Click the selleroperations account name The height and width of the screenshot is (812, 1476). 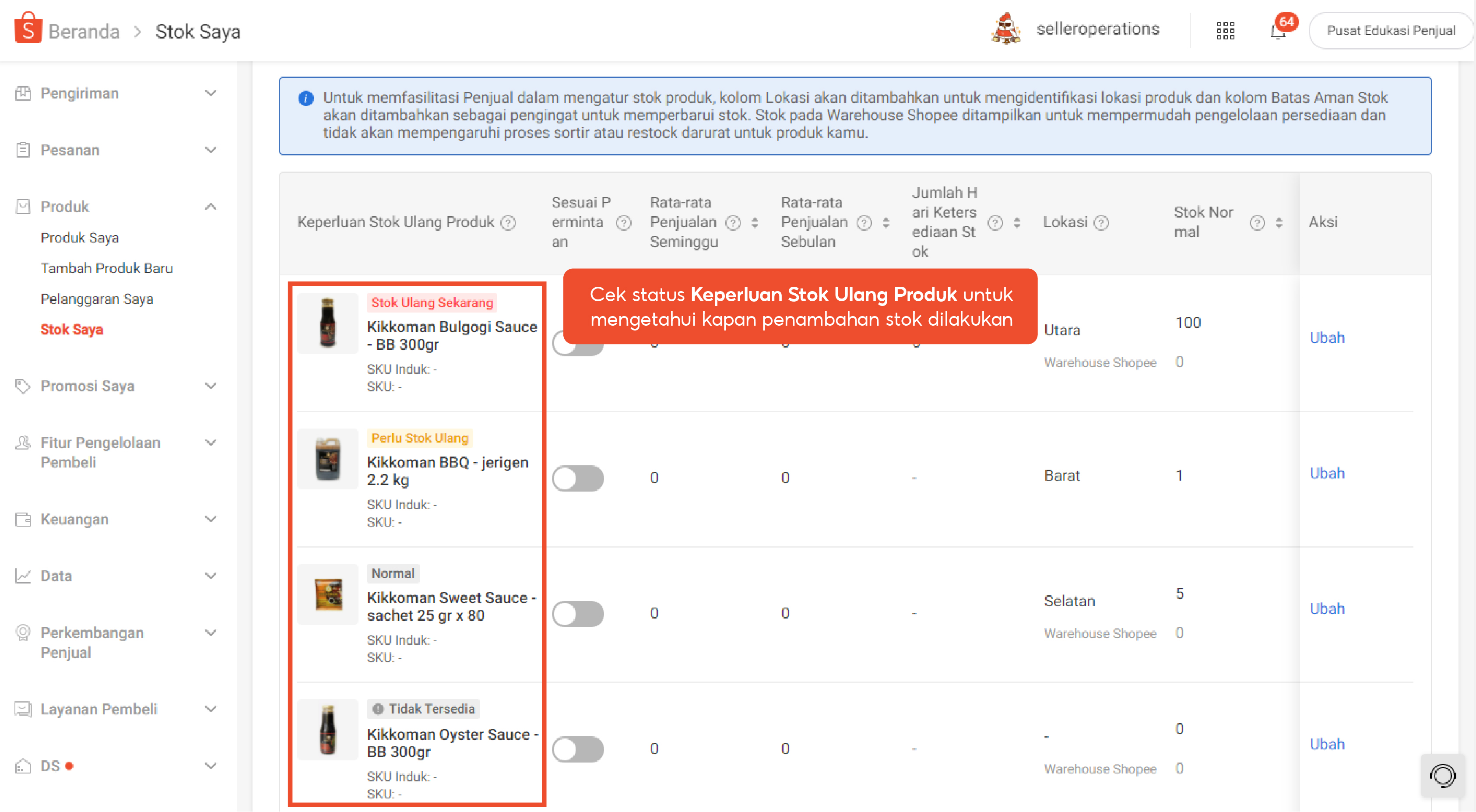[x=1098, y=28]
